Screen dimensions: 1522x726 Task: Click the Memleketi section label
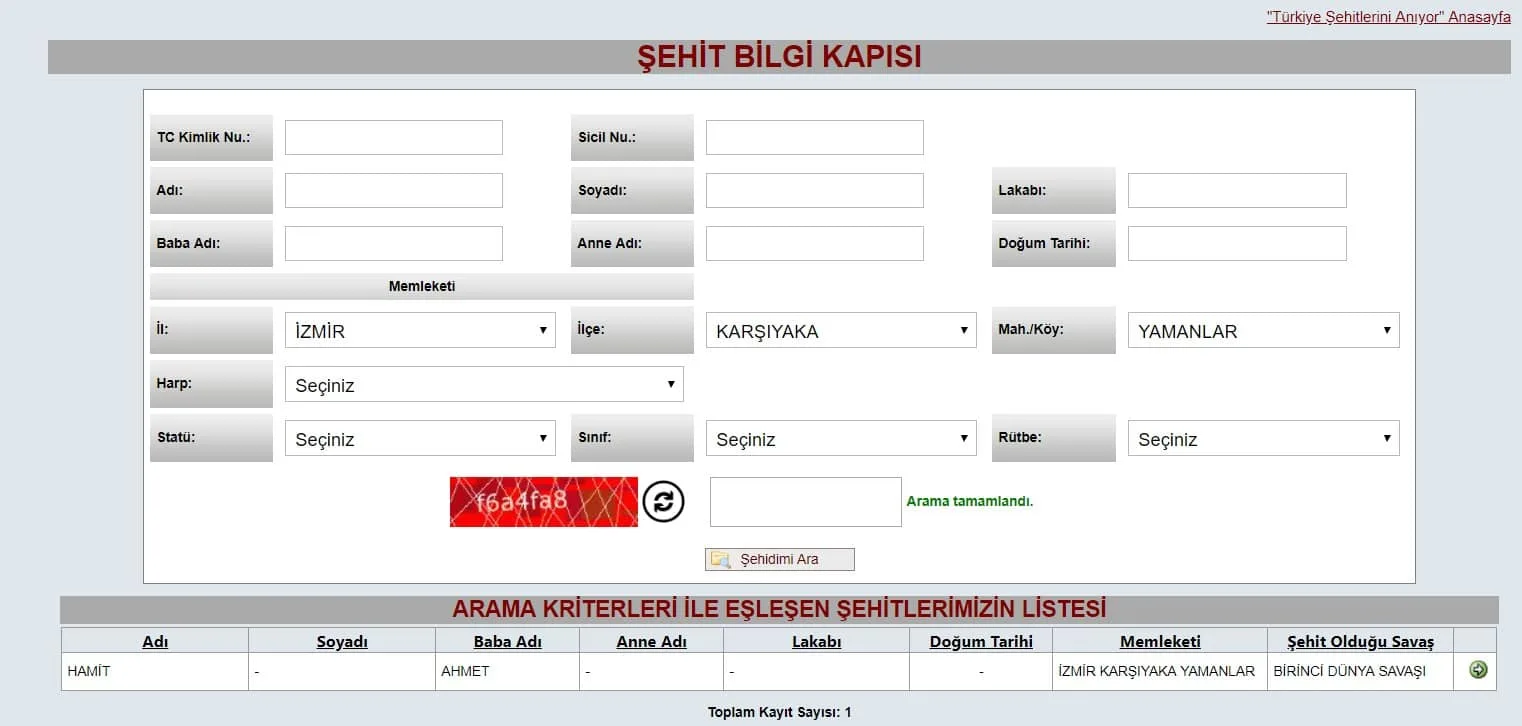pyautogui.click(x=422, y=287)
